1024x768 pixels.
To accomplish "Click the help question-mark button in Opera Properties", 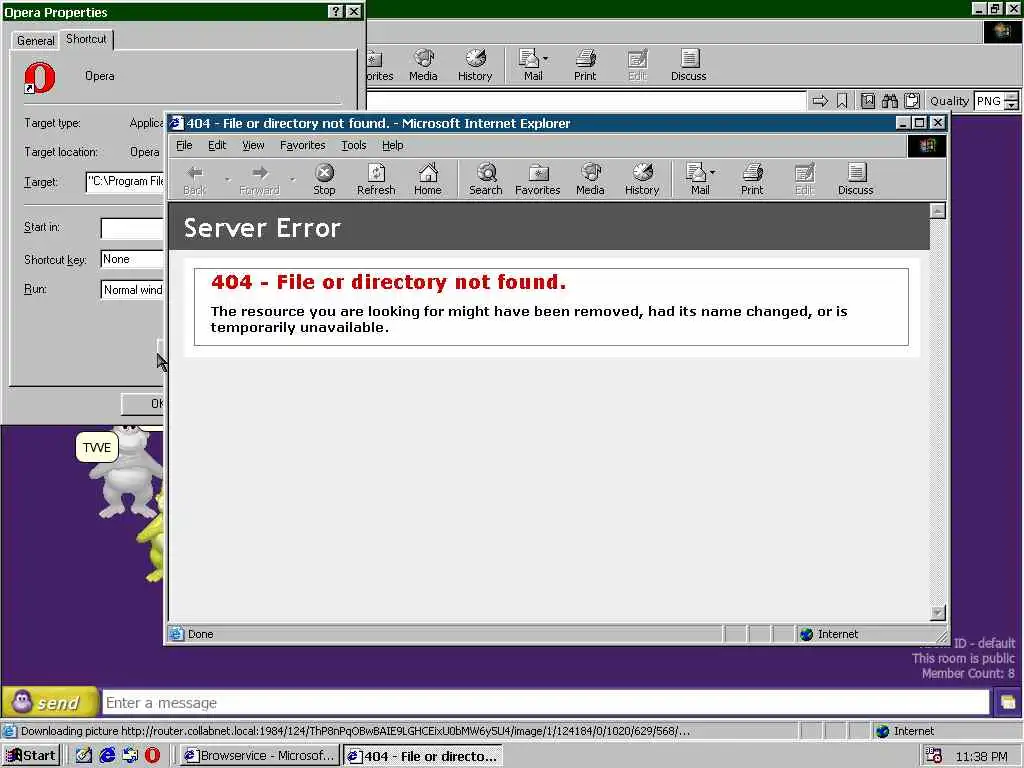I will pos(335,12).
